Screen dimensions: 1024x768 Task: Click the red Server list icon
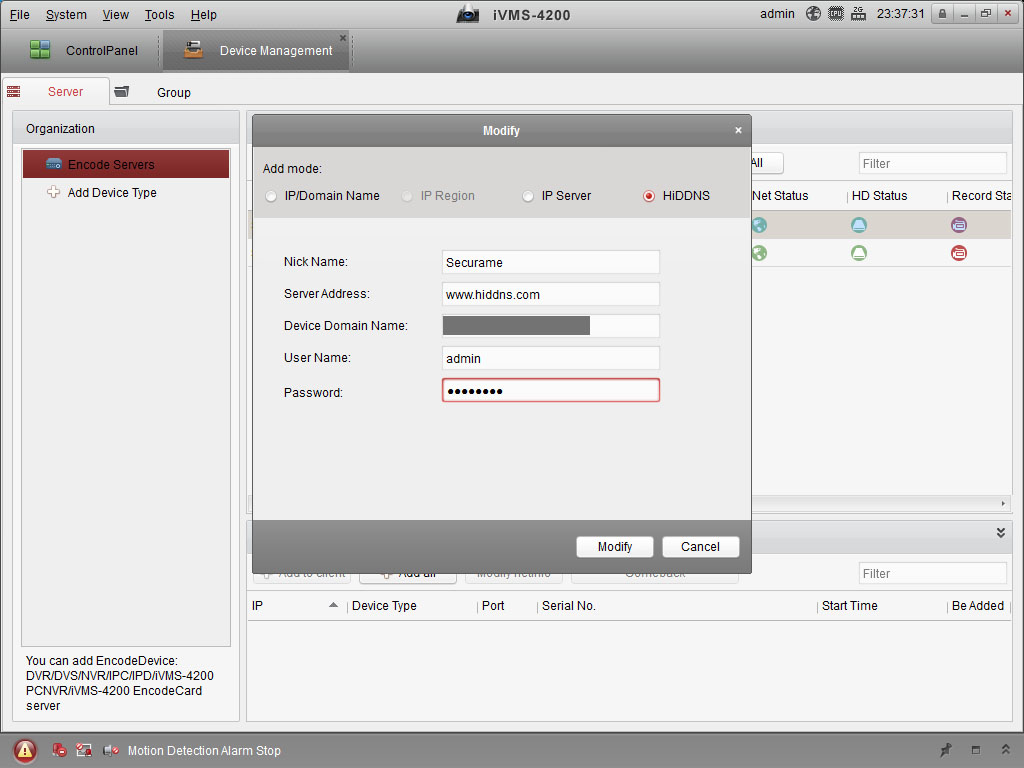14,91
